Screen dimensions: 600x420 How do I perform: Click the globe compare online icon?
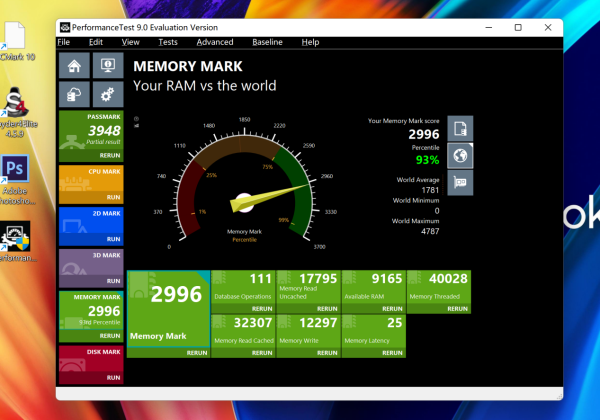click(460, 156)
